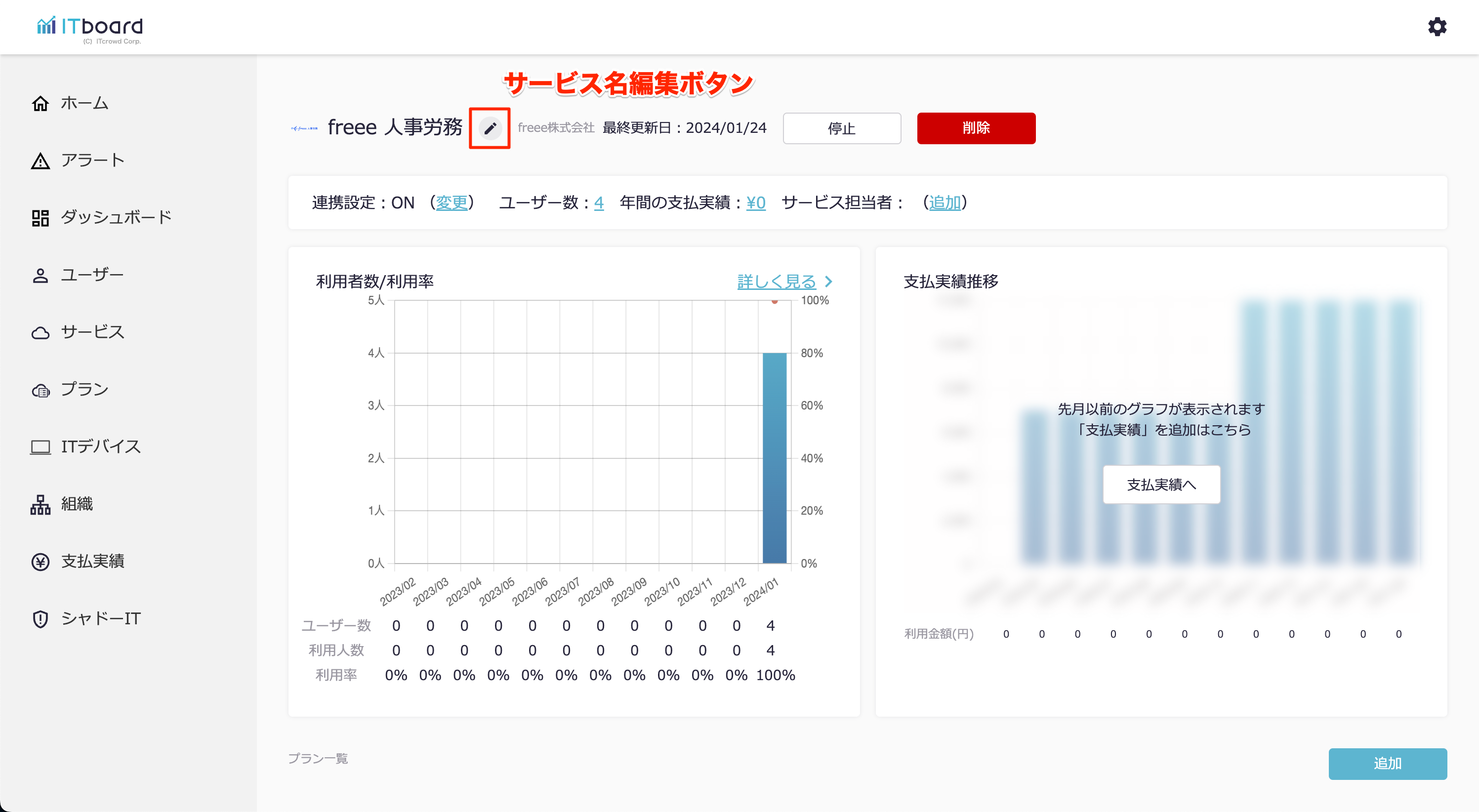Click the Home house icon in the sidebar
Viewport: 1479px width, 812px height.
point(40,103)
